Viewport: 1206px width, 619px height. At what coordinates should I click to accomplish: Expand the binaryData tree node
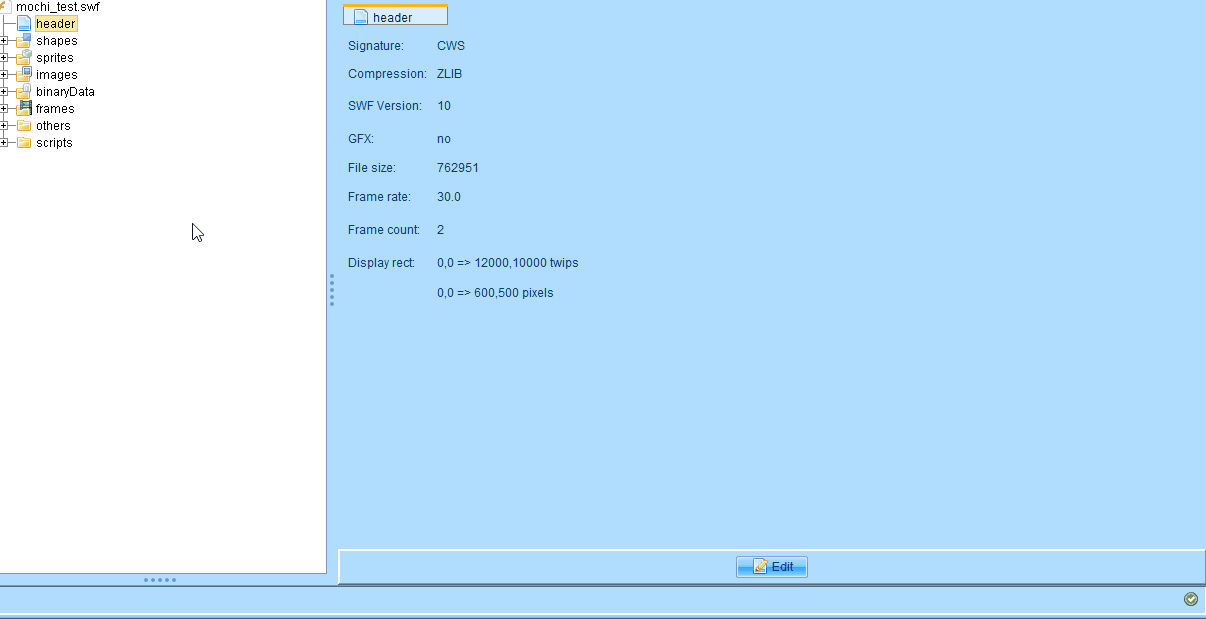4,92
